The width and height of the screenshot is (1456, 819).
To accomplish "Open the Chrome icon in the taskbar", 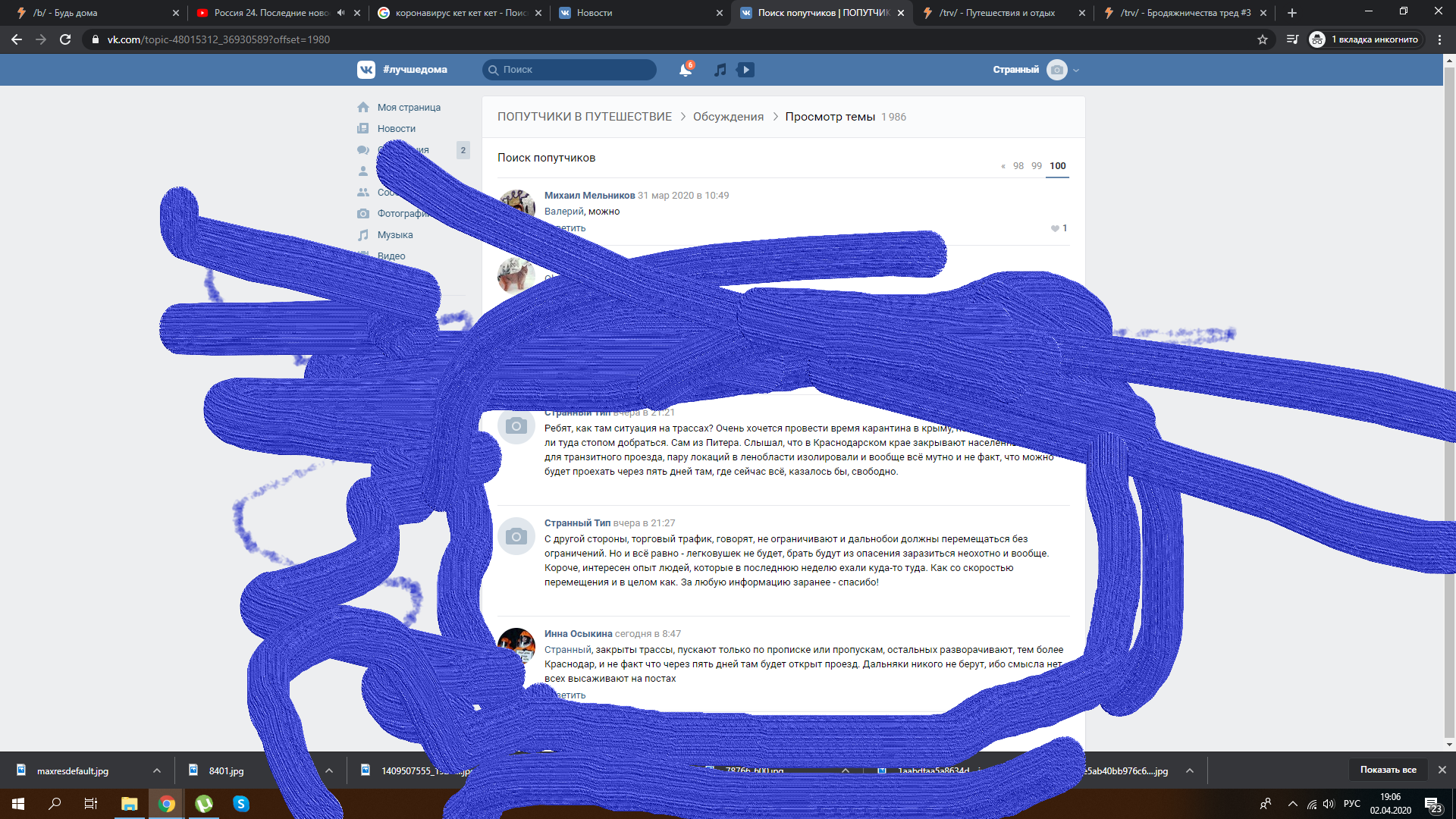I will tap(167, 804).
